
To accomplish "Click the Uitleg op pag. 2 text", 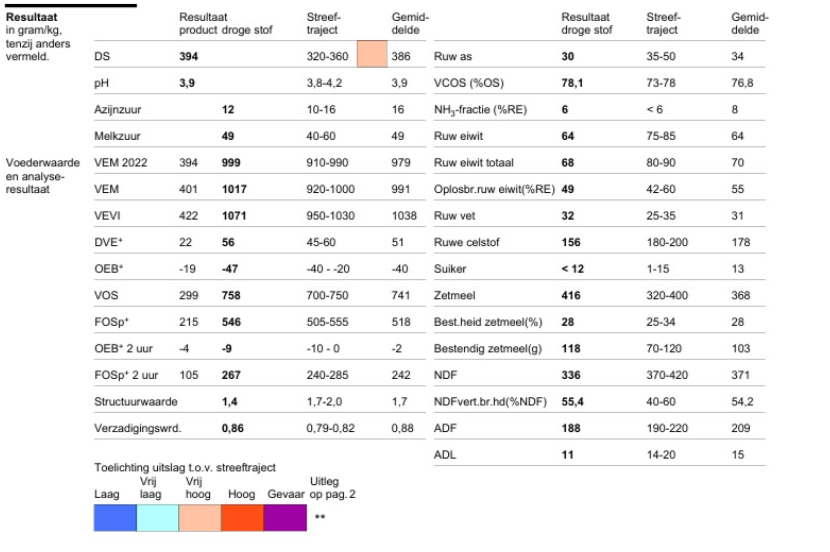I will tap(332, 488).
